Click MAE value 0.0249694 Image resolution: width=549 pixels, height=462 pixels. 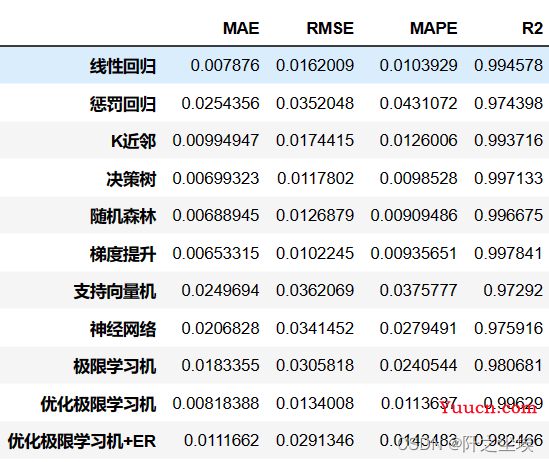pyautogui.click(x=220, y=290)
